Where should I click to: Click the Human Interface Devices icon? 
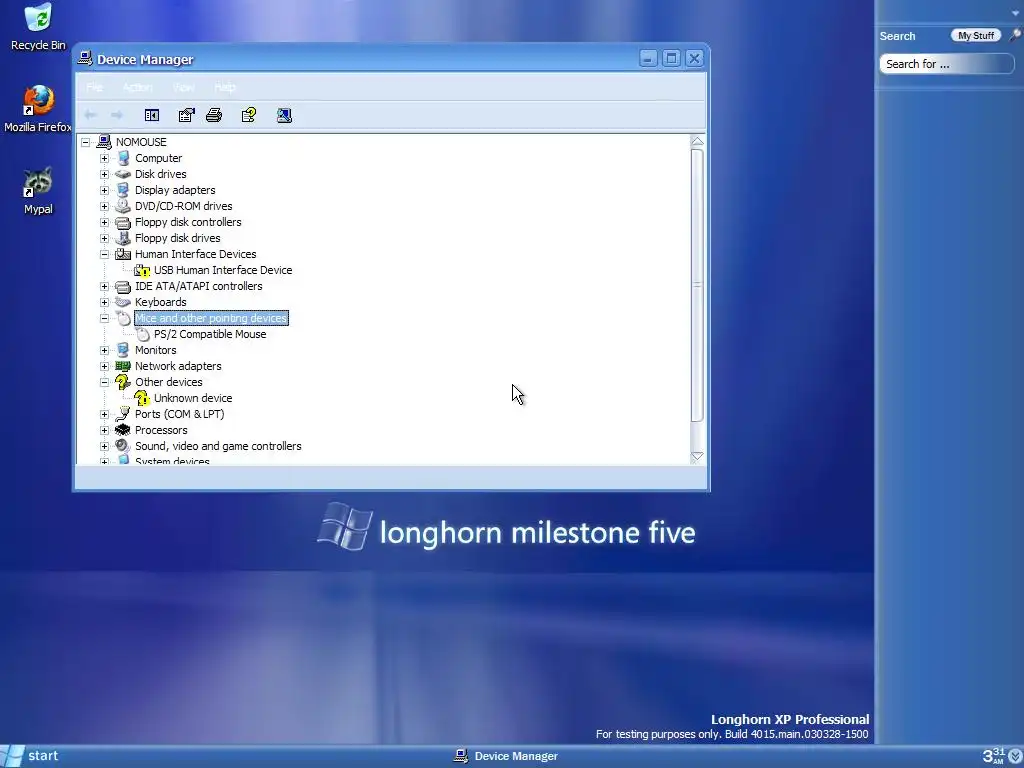tap(123, 254)
